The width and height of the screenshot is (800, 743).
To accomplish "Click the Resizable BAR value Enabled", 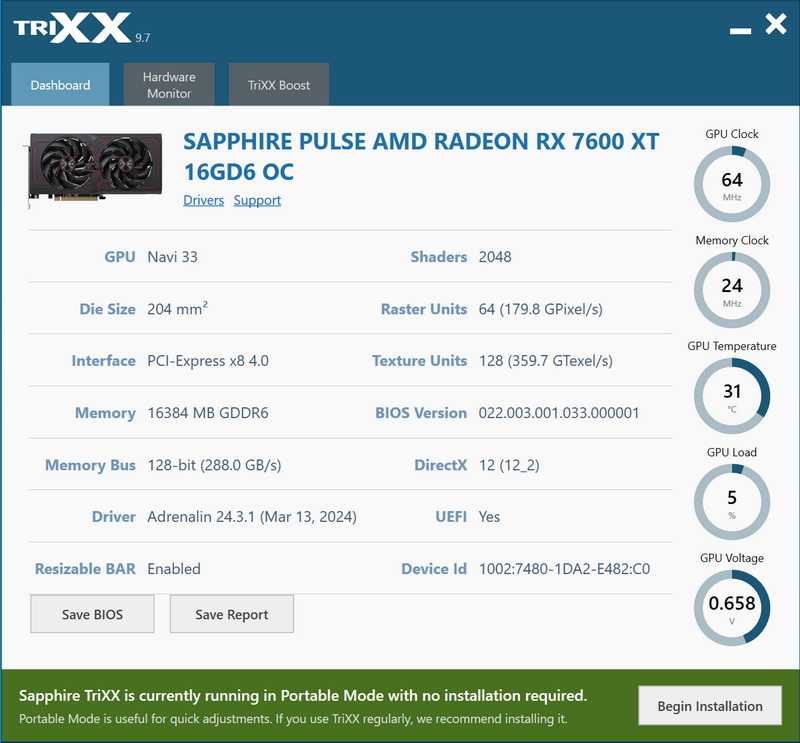I will point(174,569).
